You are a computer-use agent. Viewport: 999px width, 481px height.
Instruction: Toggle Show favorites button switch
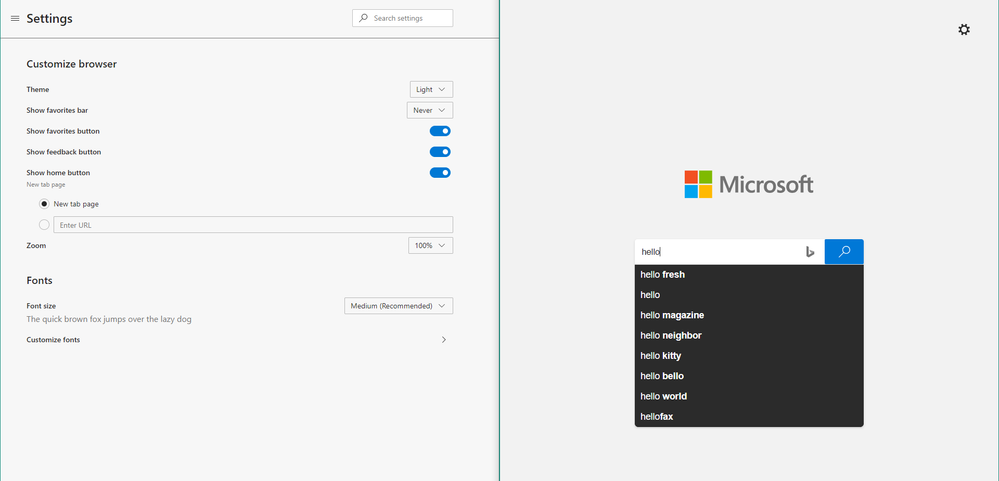pyautogui.click(x=440, y=131)
